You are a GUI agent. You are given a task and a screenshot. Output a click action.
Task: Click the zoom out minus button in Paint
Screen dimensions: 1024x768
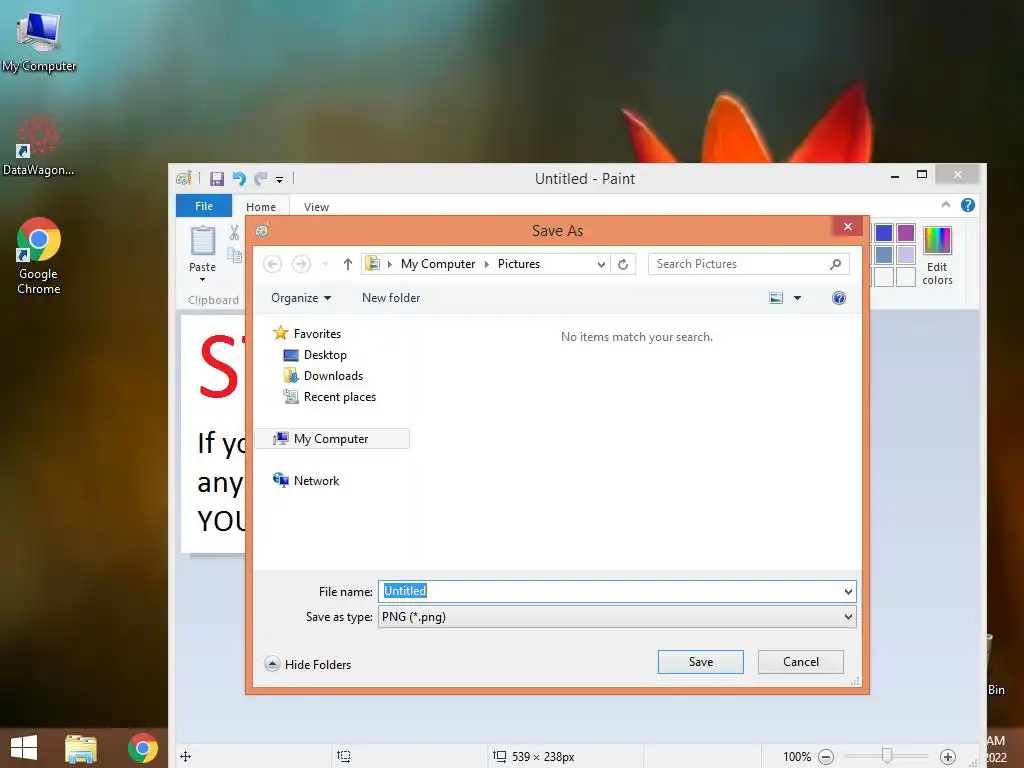pos(826,757)
